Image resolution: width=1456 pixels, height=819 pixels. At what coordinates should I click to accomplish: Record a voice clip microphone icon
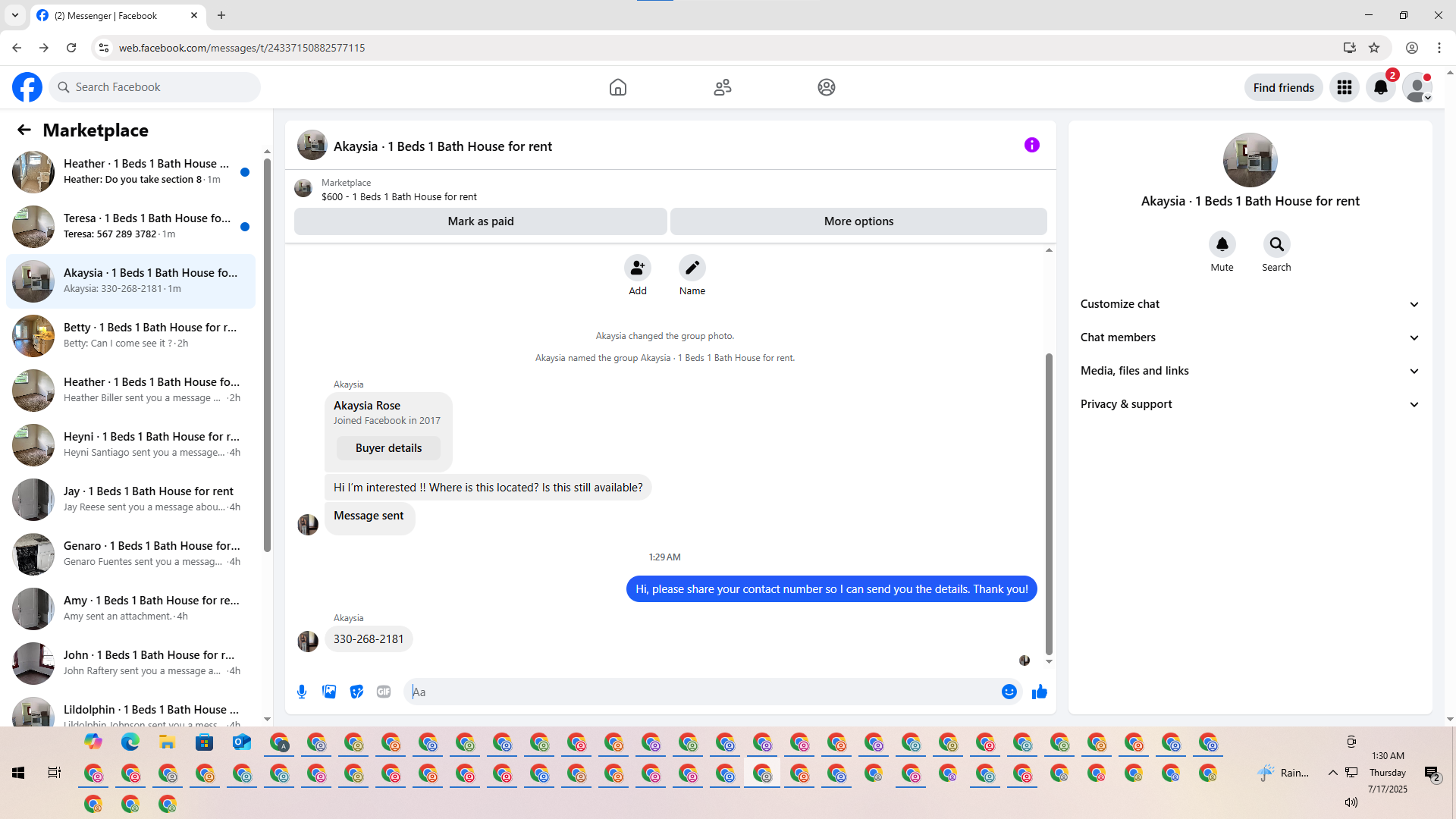(x=302, y=692)
